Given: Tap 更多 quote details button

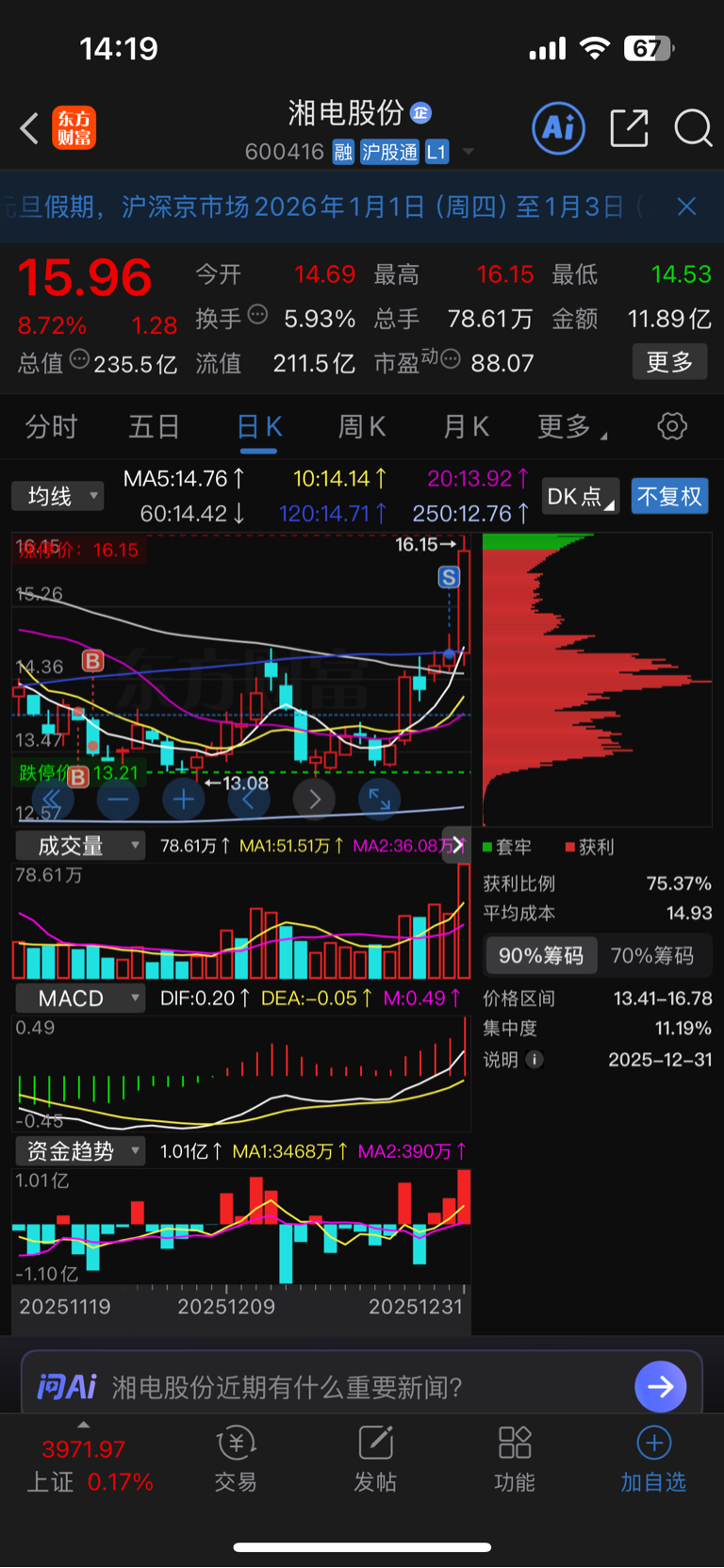Looking at the screenshot, I should coord(669,361).
